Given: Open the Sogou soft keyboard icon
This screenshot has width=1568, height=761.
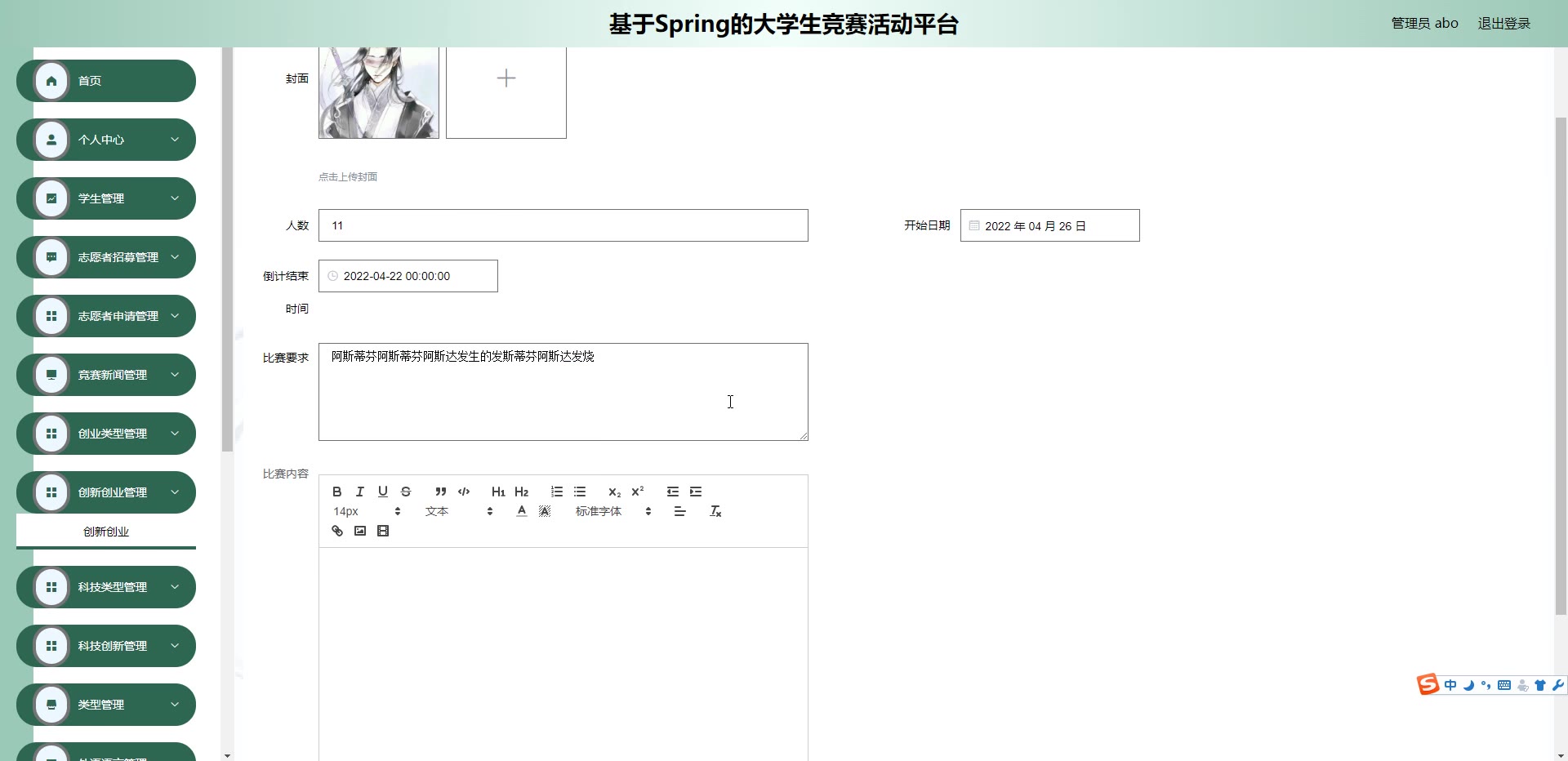Looking at the screenshot, I should coord(1504,685).
